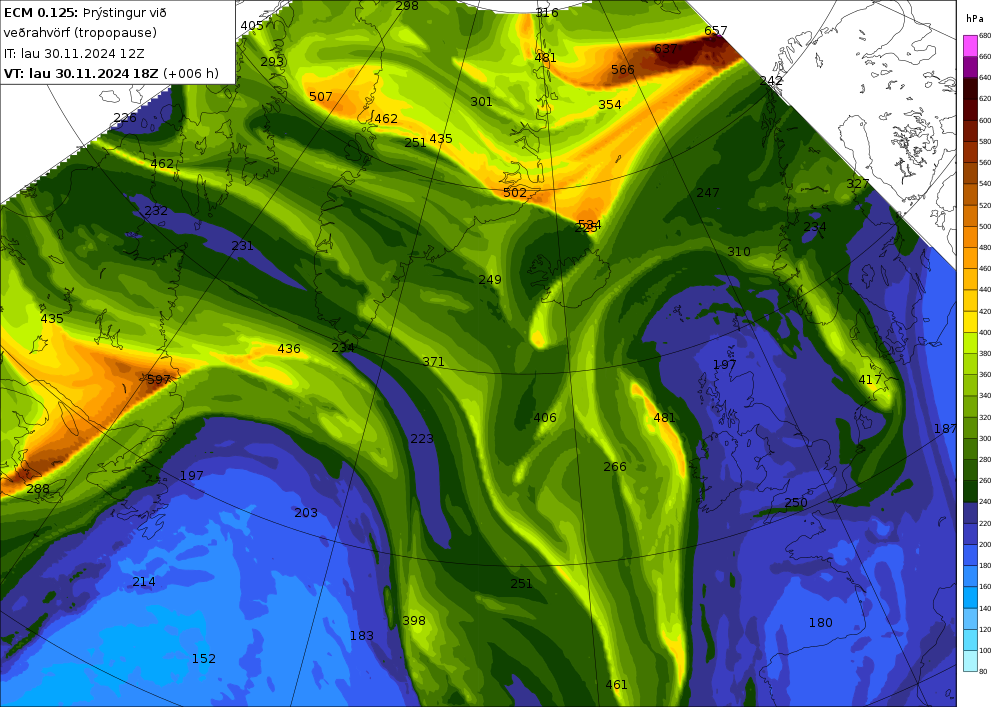Click the map value '180'

click(x=821, y=622)
